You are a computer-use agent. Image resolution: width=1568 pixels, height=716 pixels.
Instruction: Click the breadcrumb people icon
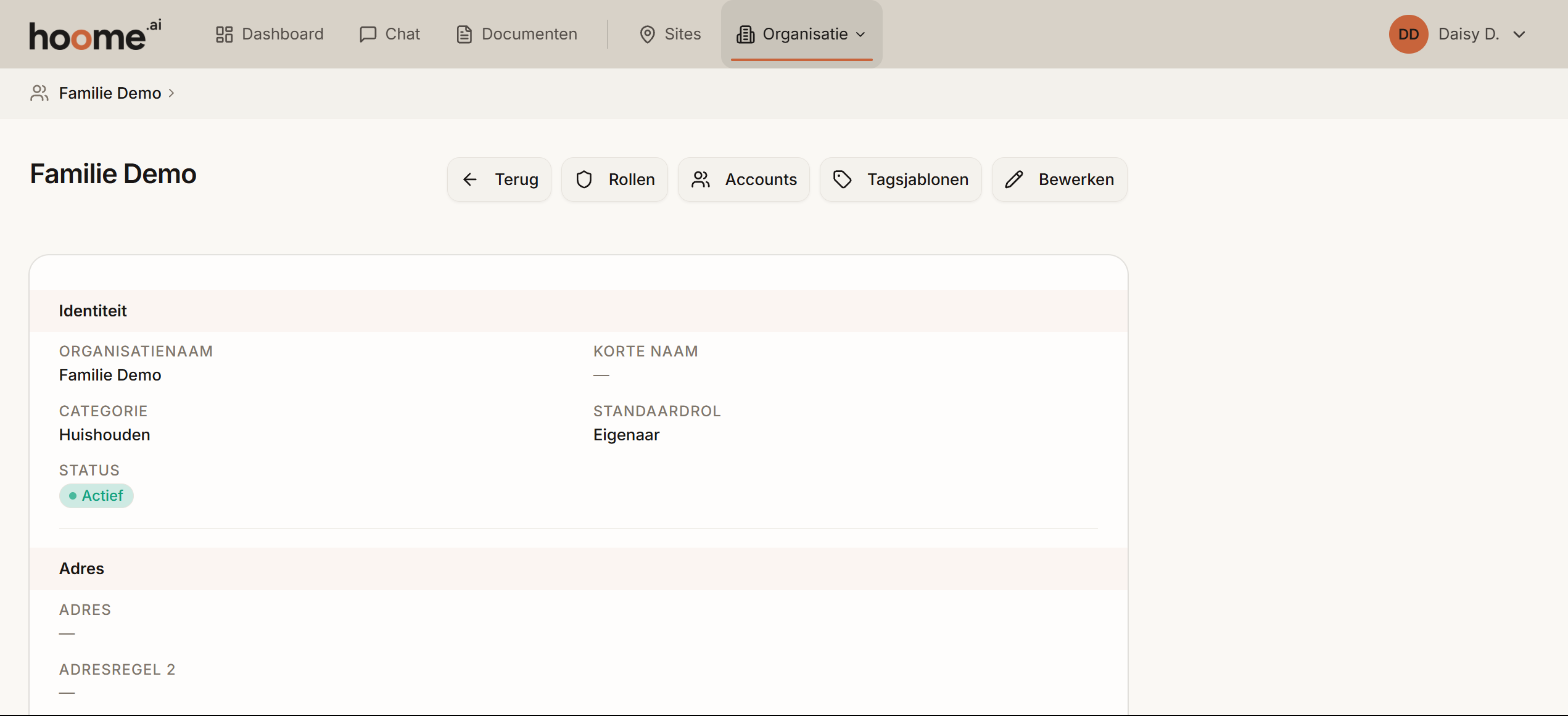pyautogui.click(x=39, y=93)
